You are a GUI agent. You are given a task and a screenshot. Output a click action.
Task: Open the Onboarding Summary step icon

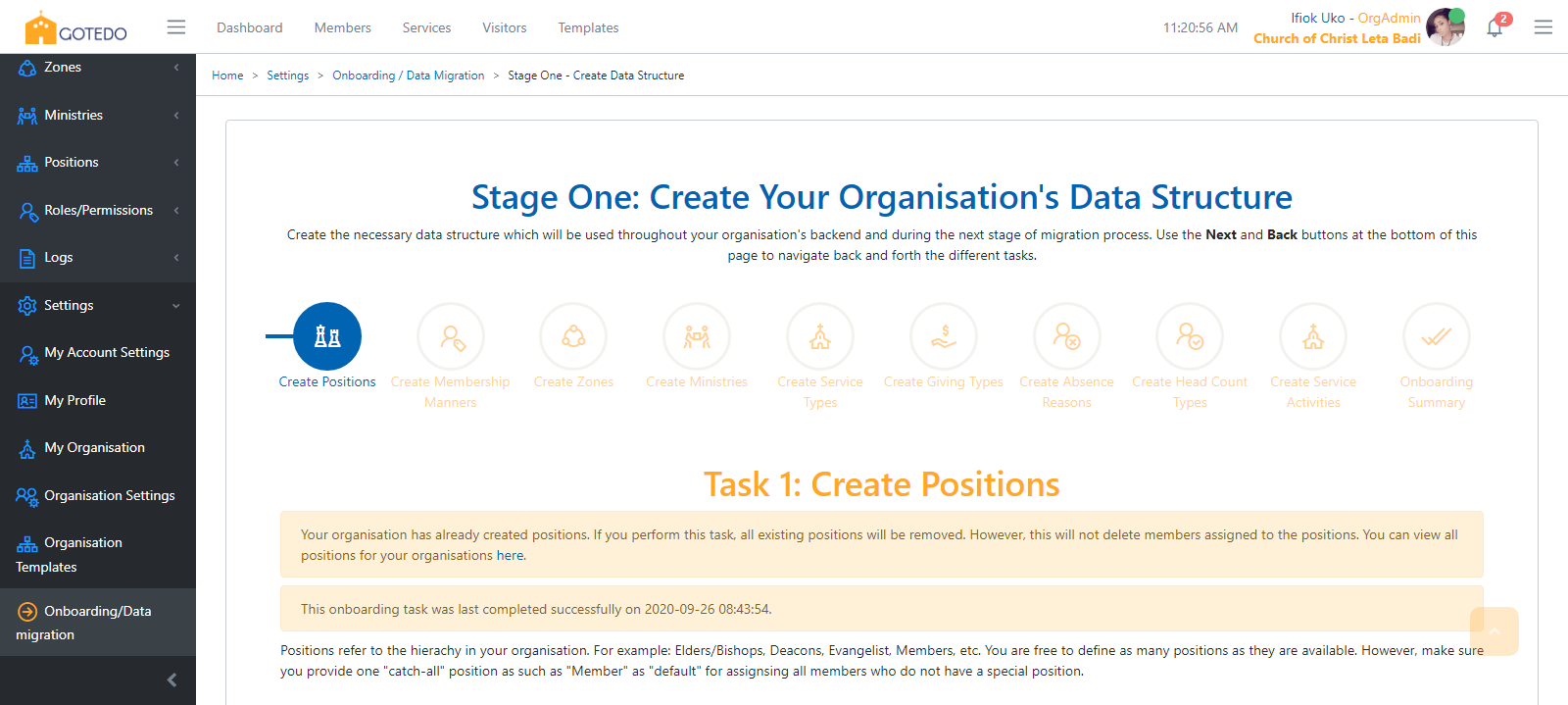point(1437,336)
